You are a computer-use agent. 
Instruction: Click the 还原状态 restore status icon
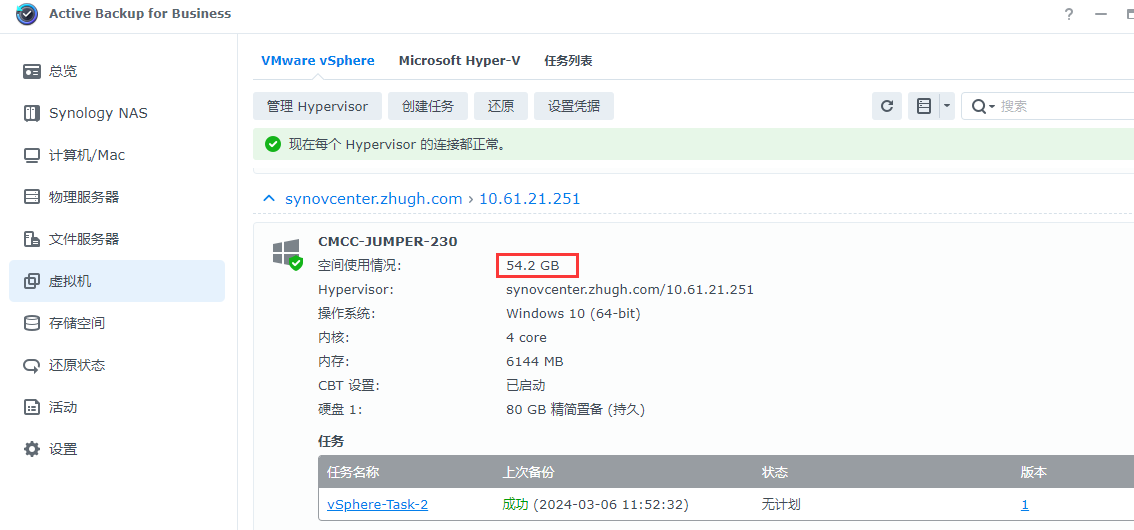[32, 365]
